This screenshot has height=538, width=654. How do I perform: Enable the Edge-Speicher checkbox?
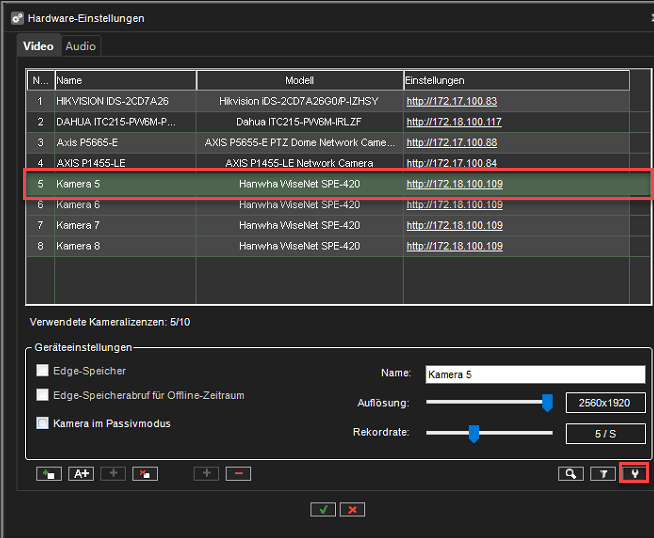coord(43,371)
